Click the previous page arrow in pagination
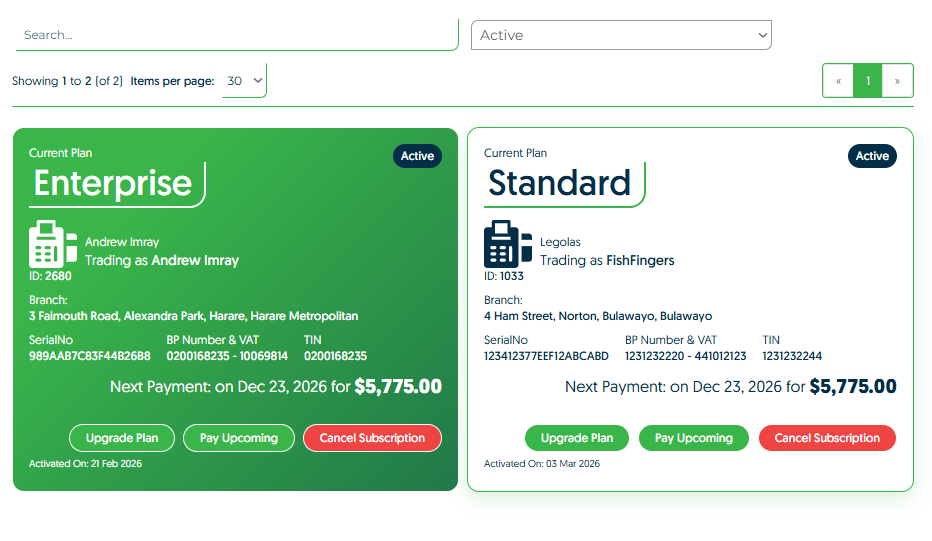The height and width of the screenshot is (541, 932). click(x=838, y=81)
